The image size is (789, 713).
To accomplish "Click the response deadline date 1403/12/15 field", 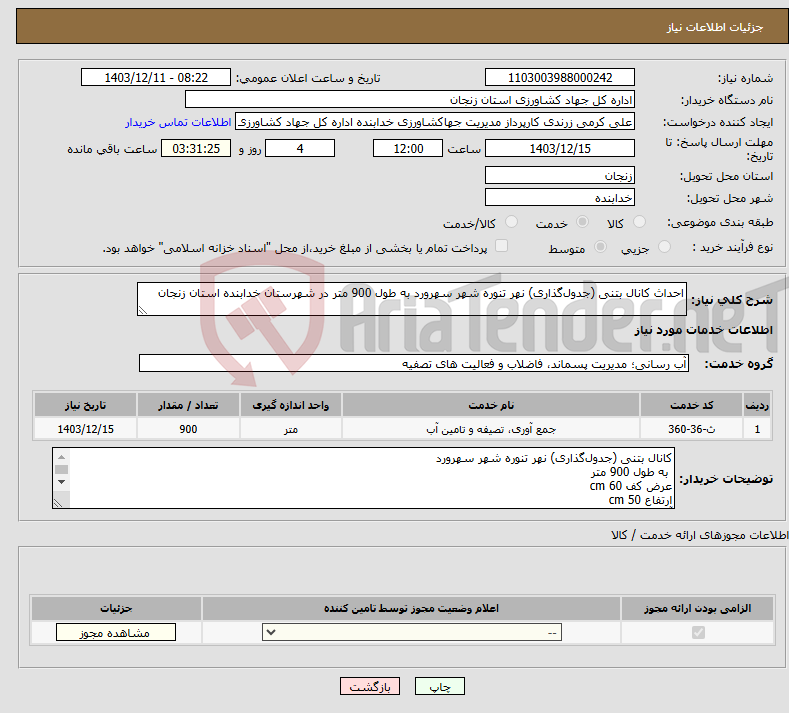I will click(x=560, y=148).
